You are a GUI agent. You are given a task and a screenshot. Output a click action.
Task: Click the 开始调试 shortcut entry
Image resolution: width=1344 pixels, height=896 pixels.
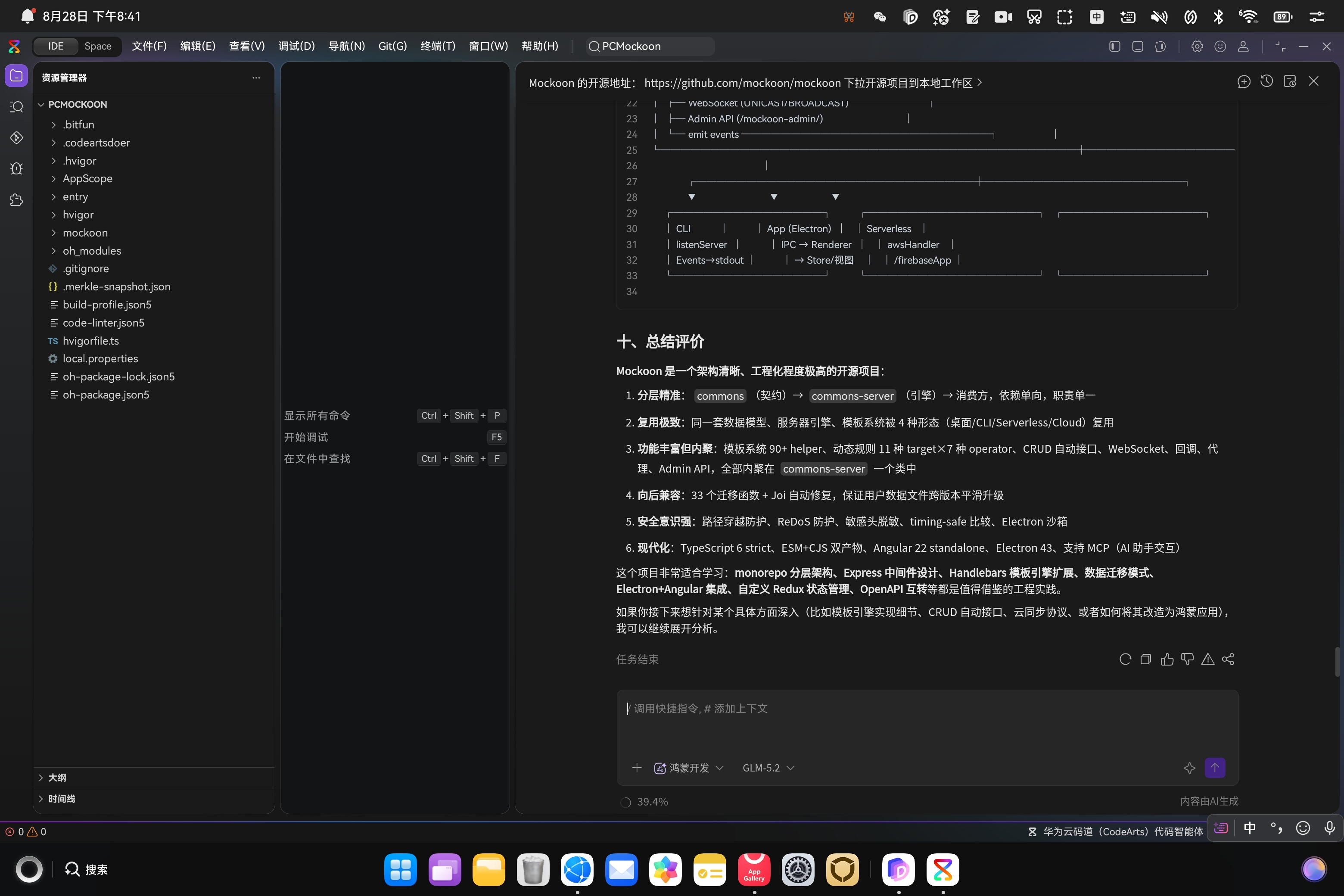coord(395,437)
